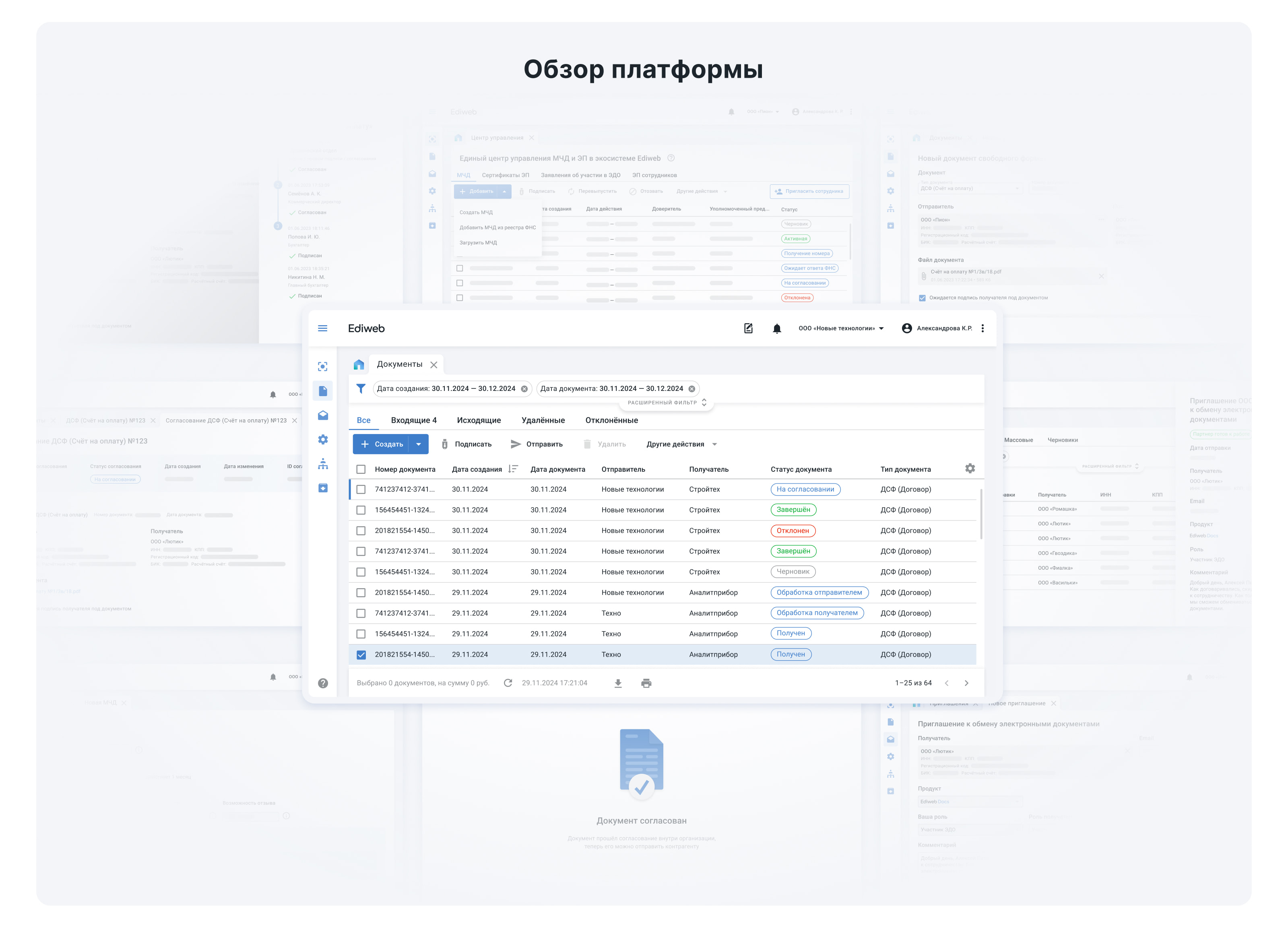The image size is (1288, 938).
Task: Refresh the document list
Action: click(508, 684)
